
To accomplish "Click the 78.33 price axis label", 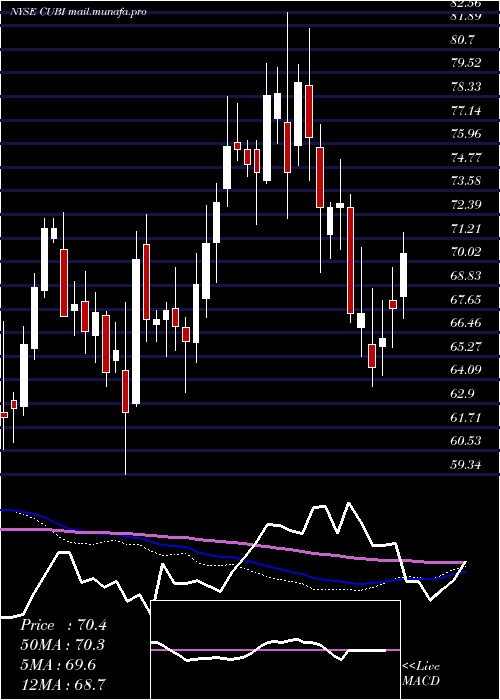I will pos(466,87).
